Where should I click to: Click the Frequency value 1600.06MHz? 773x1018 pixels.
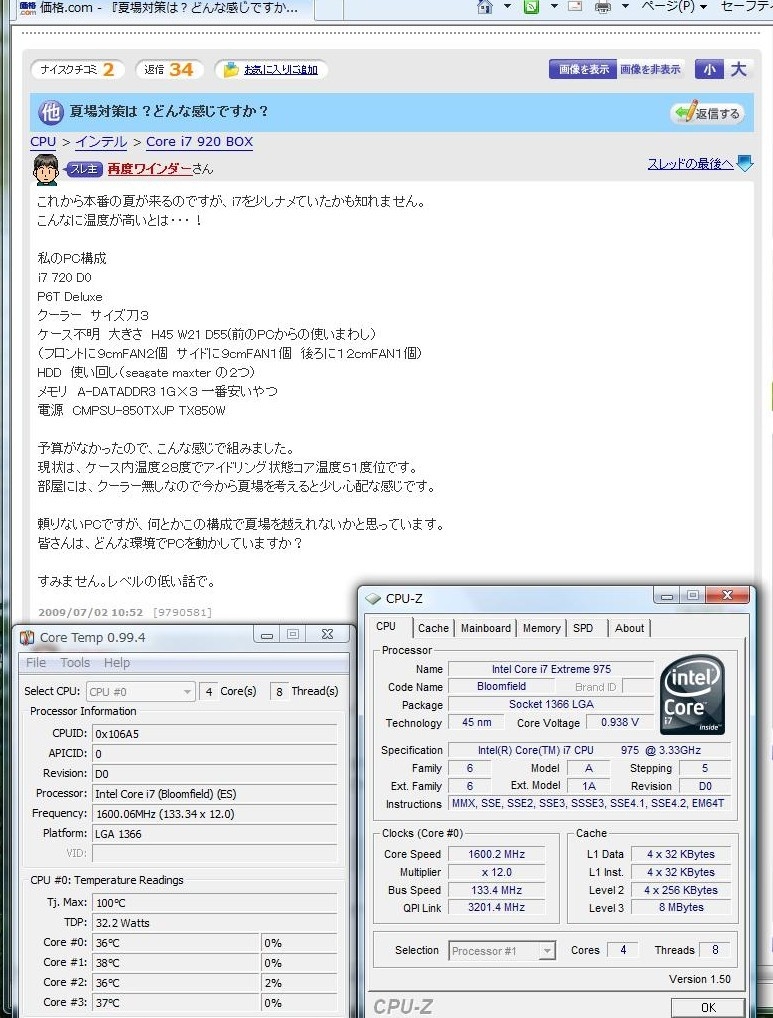(x=215, y=814)
